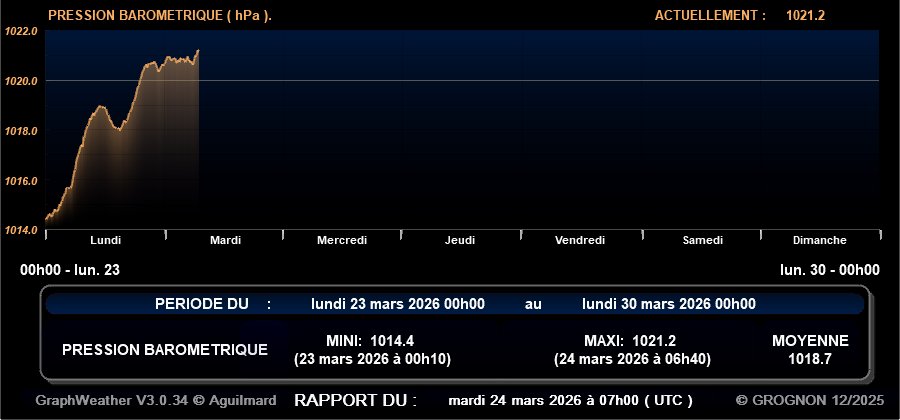900x420 pixels.
Task: Click the period start date lundi 23 mars 2026
Action: pyautogui.click(x=398, y=304)
